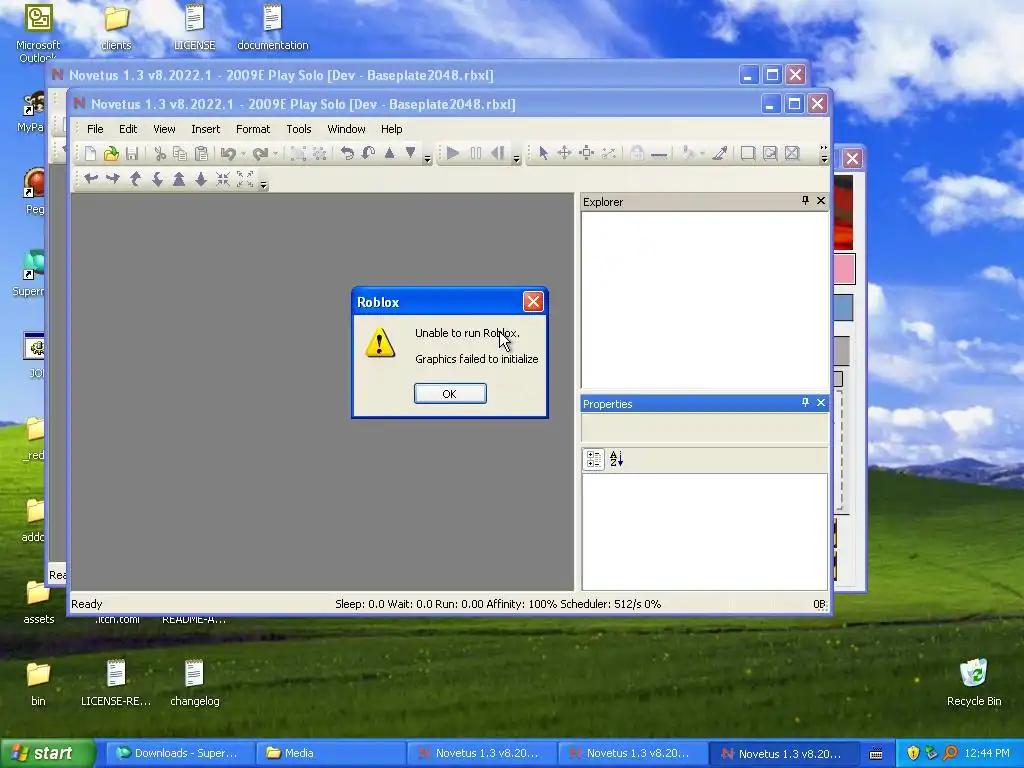Pin the Properties panel
The image size is (1024, 768).
[x=805, y=403]
